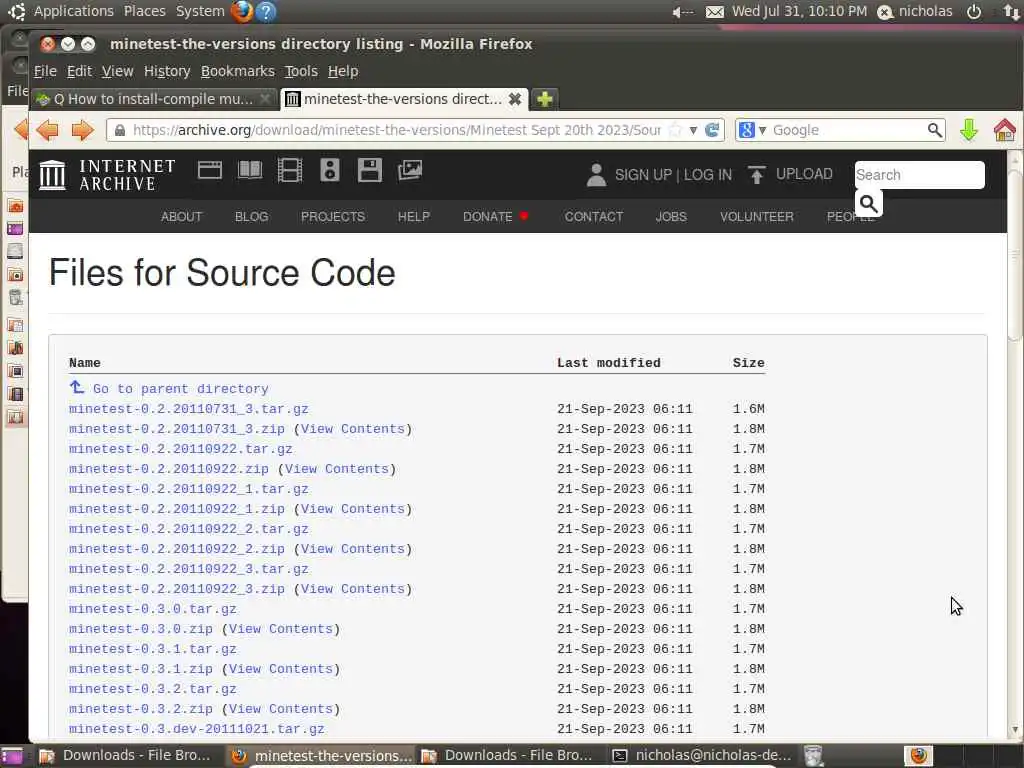Open the Internet Archive images icon
Viewport: 1024px width, 768px height.
pyautogui.click(x=410, y=170)
